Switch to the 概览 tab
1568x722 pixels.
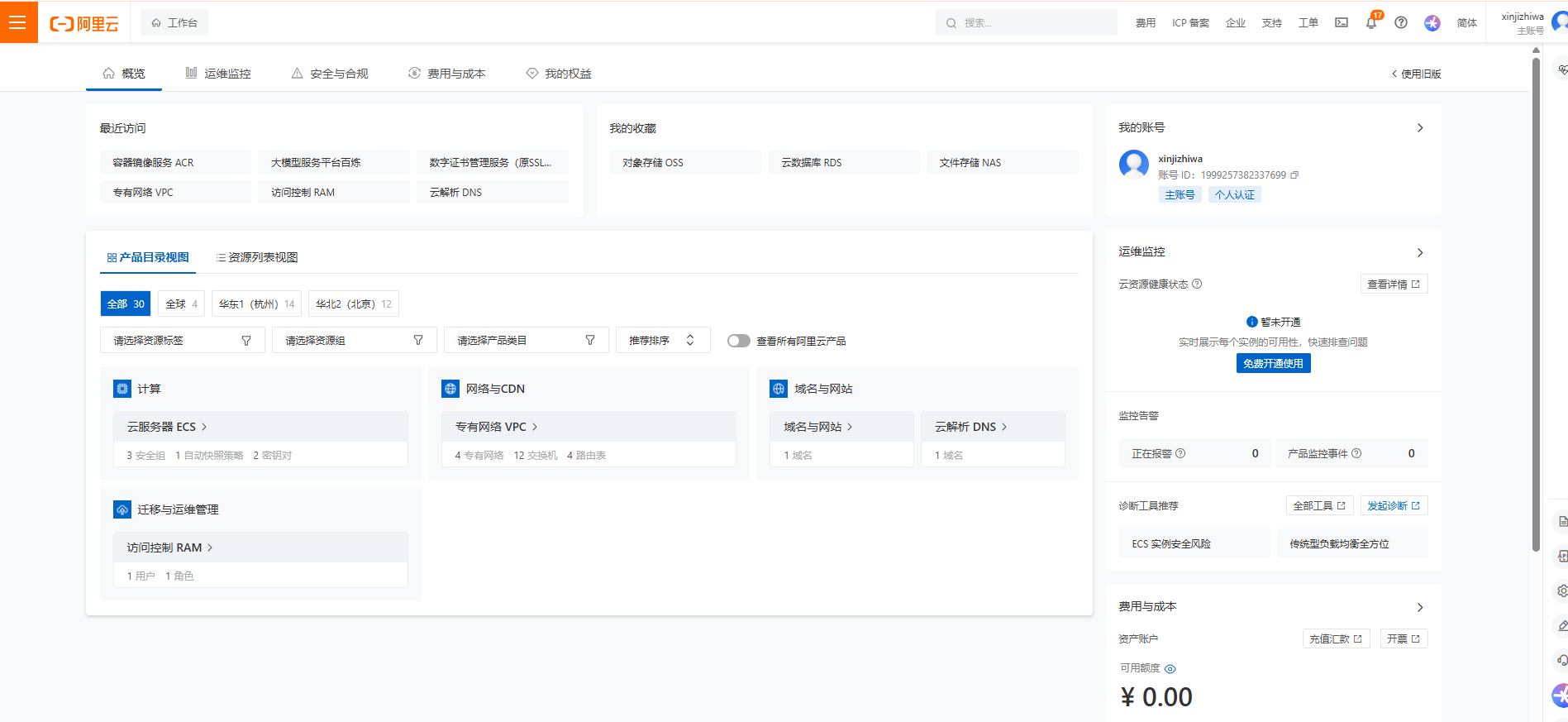tap(124, 74)
